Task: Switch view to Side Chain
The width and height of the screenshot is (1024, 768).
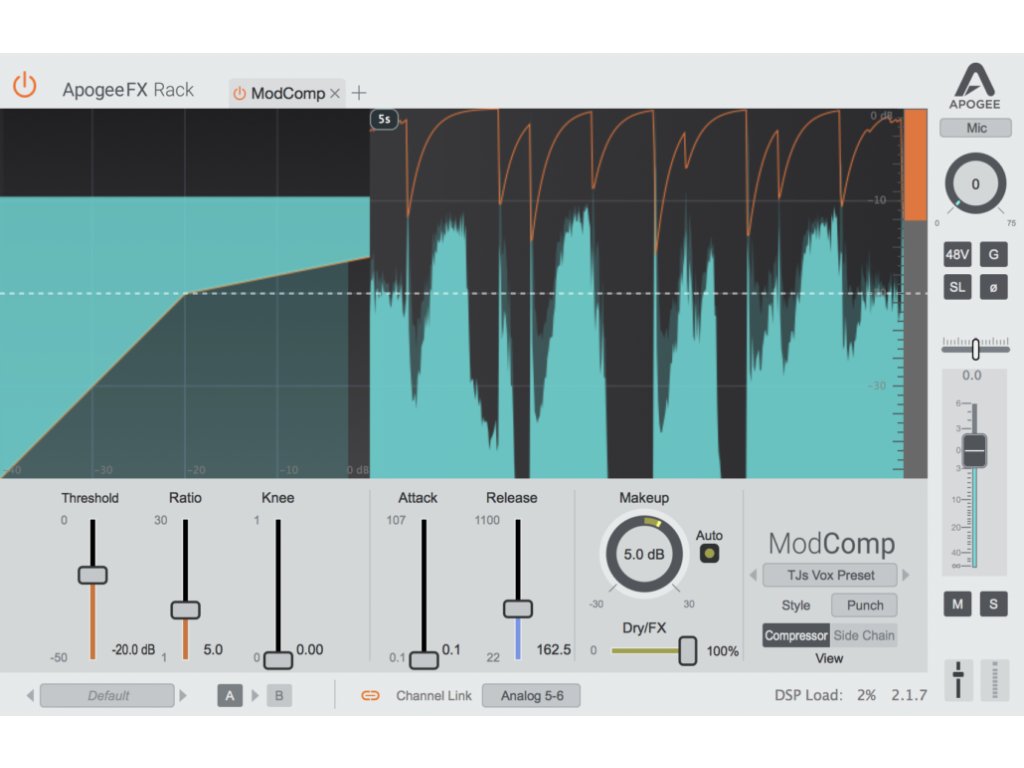Action: [864, 635]
